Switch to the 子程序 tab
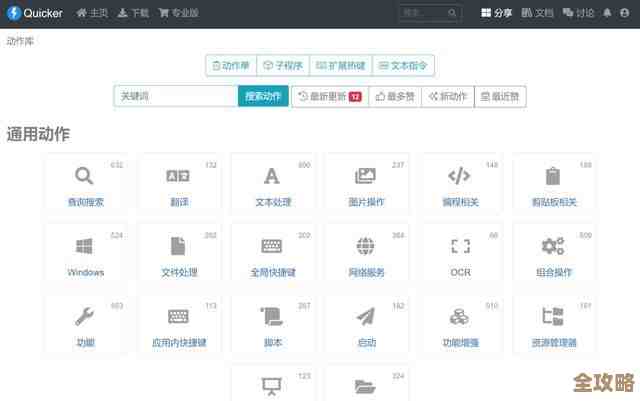The image size is (640, 401). (x=283, y=66)
